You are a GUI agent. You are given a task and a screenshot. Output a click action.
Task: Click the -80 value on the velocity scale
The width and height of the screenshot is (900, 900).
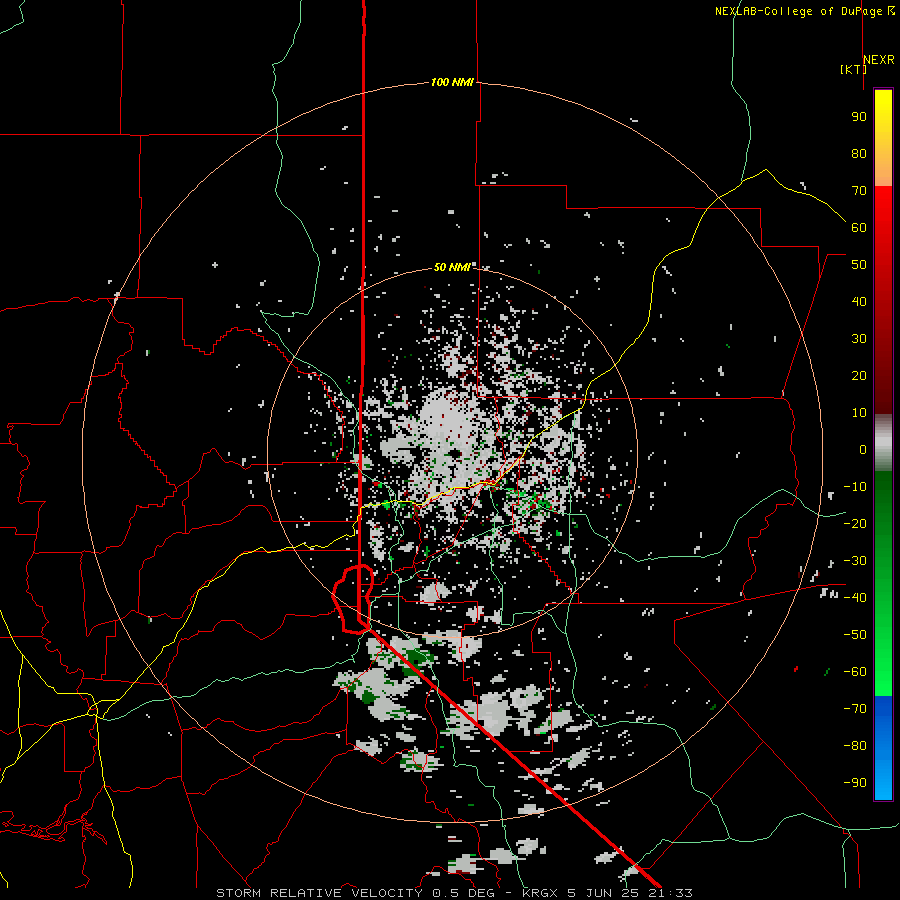[855, 746]
